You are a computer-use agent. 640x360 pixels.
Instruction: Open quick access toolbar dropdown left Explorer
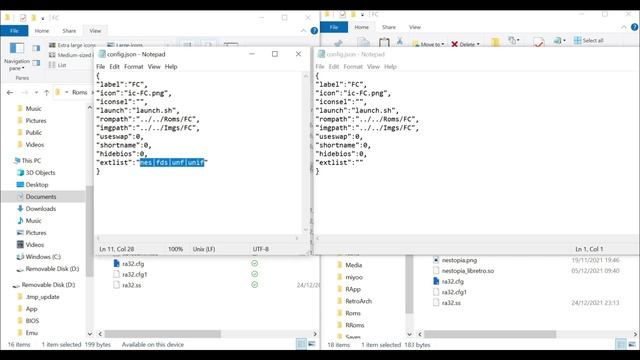click(x=42, y=18)
